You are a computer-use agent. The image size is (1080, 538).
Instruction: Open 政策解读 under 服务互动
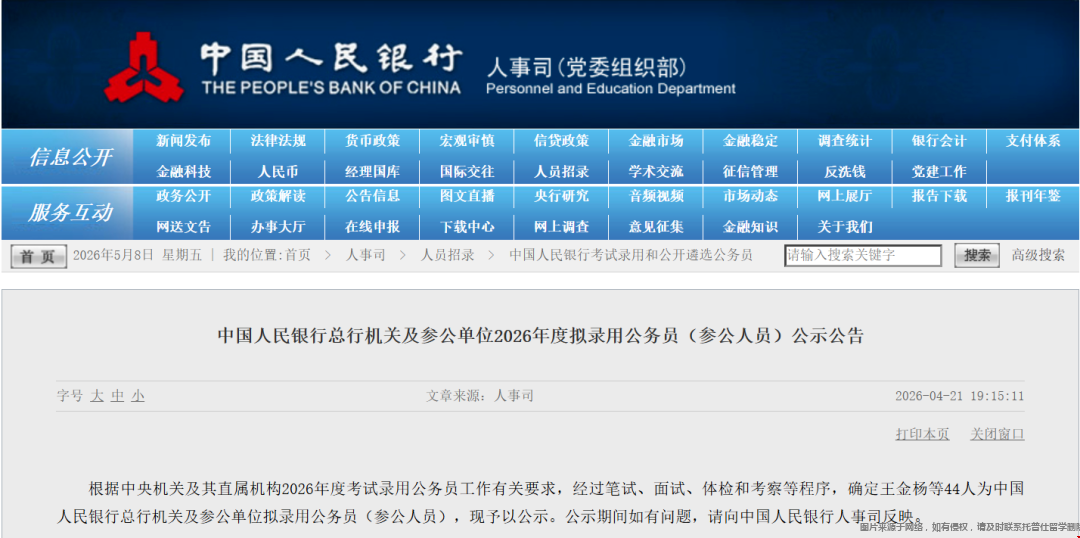pyautogui.click(x=278, y=196)
